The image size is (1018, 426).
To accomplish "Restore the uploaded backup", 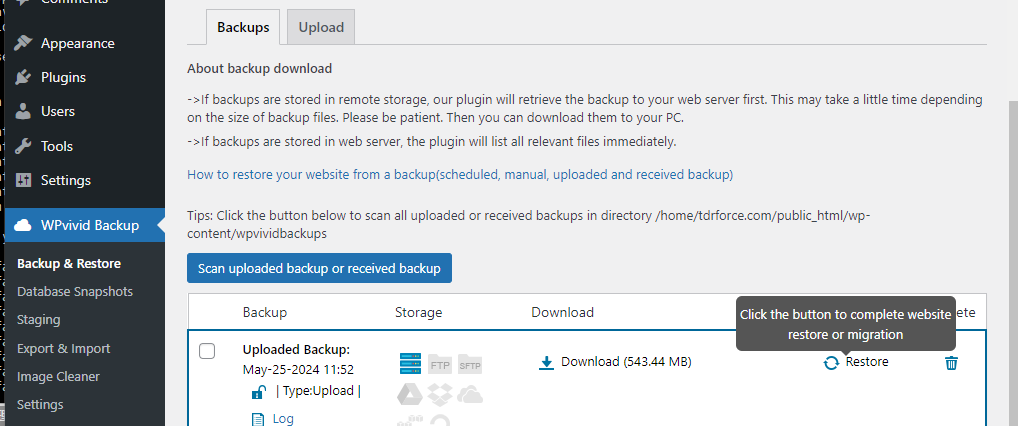I will pos(856,362).
